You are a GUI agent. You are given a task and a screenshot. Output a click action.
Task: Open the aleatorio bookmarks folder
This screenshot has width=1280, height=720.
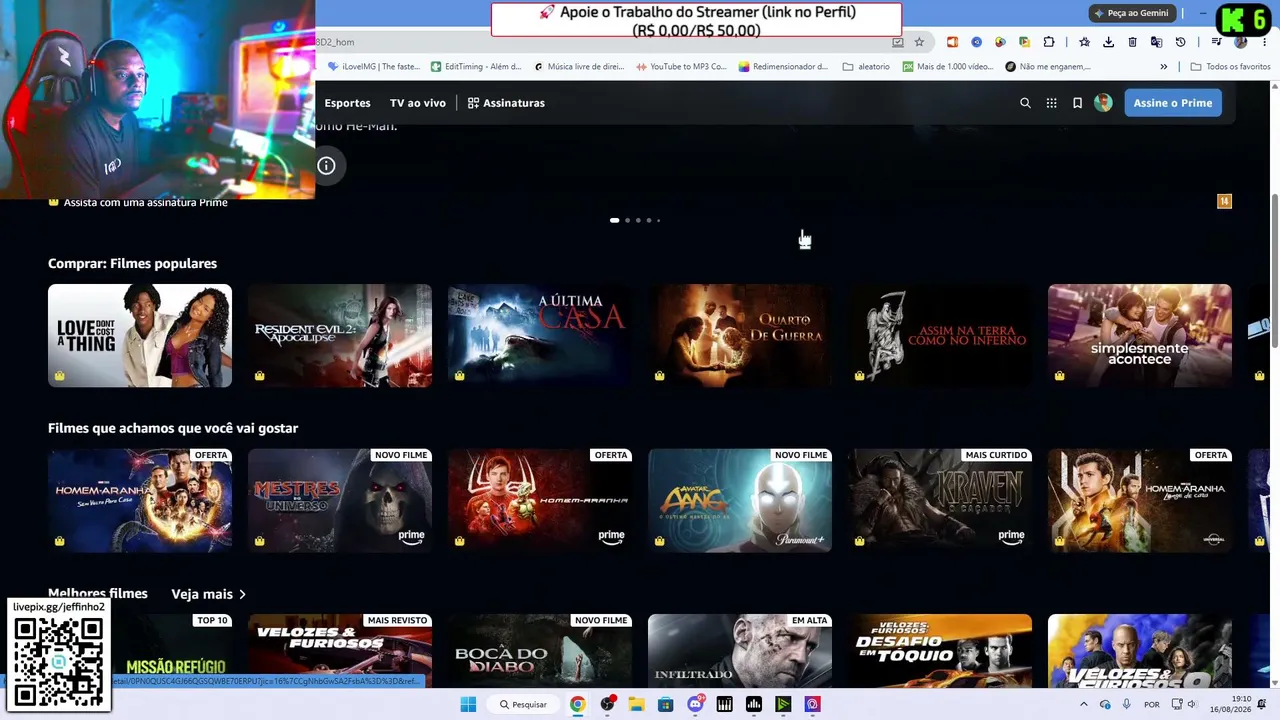tap(866, 67)
